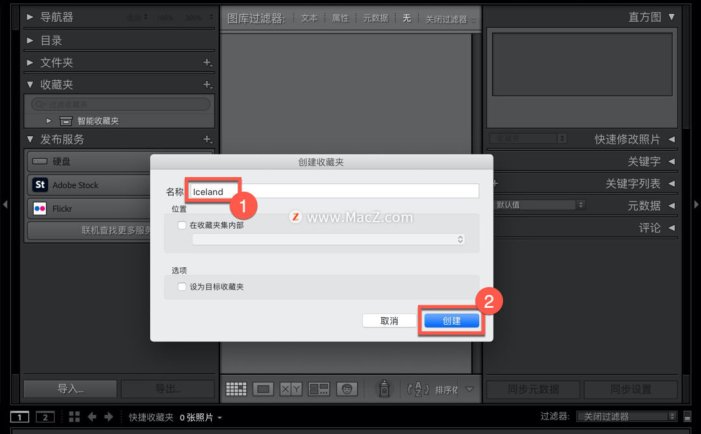701x434 pixels.
Task: Toggle the filmstrip filter switch
Action: coord(687,417)
